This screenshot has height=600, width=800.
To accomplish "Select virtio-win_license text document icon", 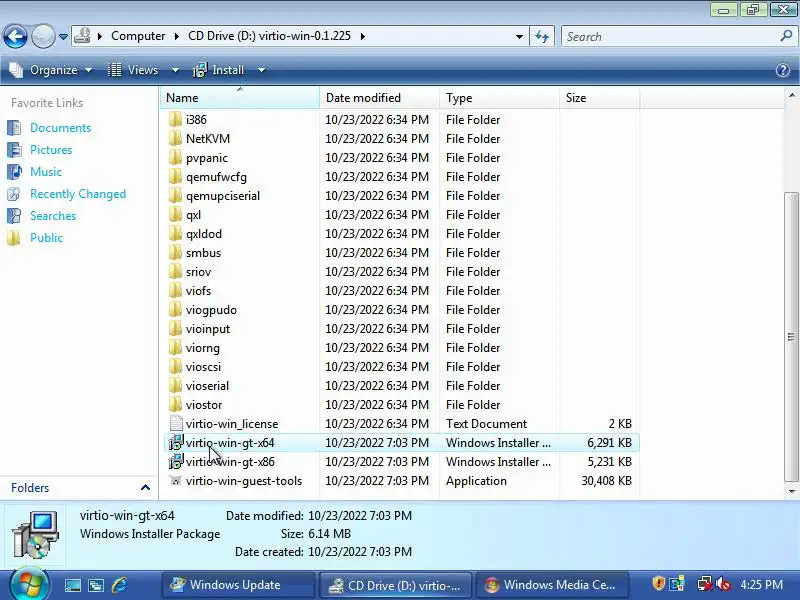I will click(x=176, y=423).
